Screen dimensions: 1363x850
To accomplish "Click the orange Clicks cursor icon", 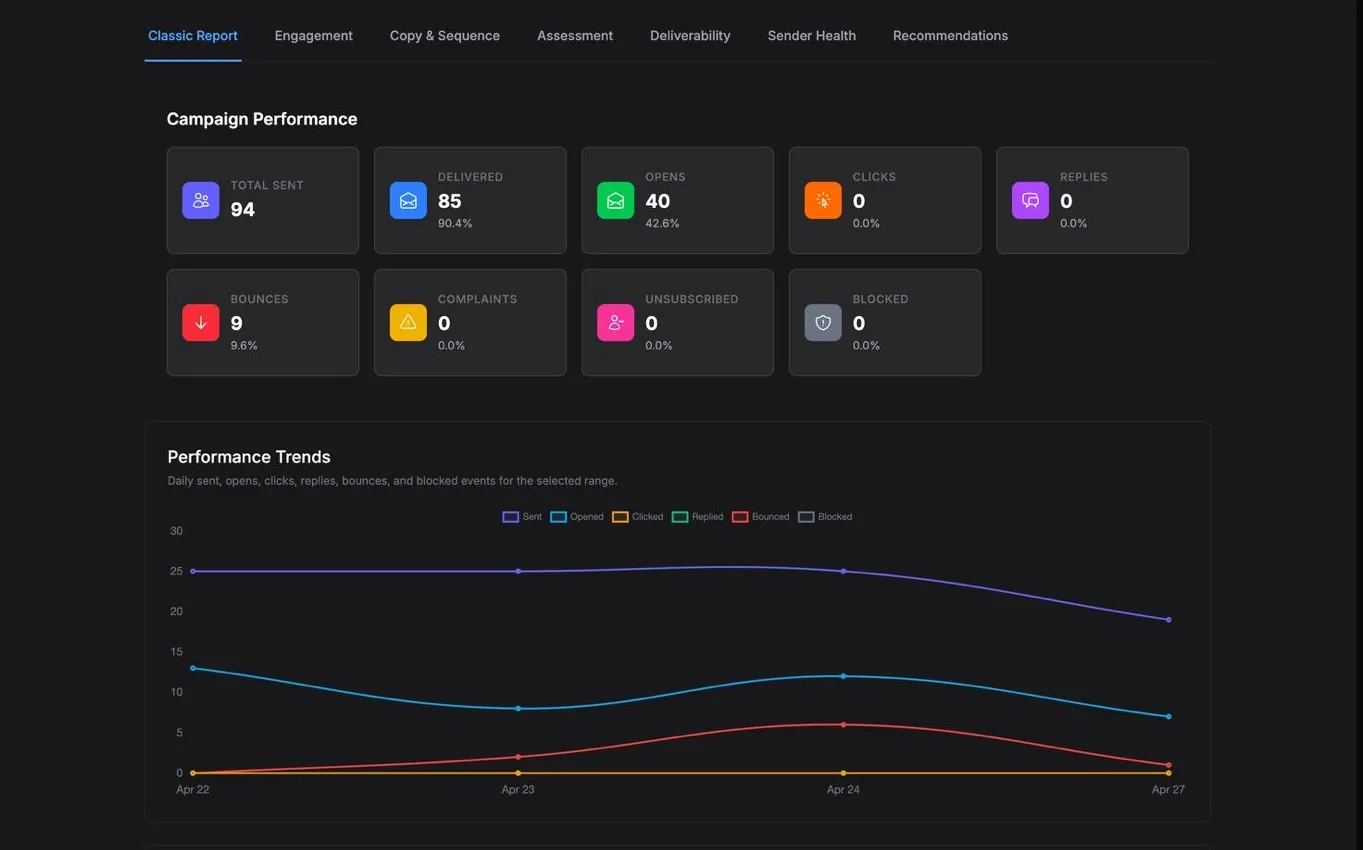I will pyautogui.click(x=823, y=200).
